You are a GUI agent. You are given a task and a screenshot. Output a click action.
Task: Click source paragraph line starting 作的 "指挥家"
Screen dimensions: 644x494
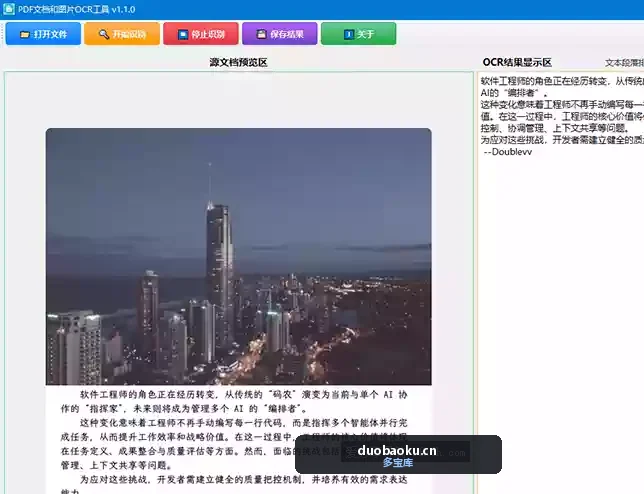(184, 409)
